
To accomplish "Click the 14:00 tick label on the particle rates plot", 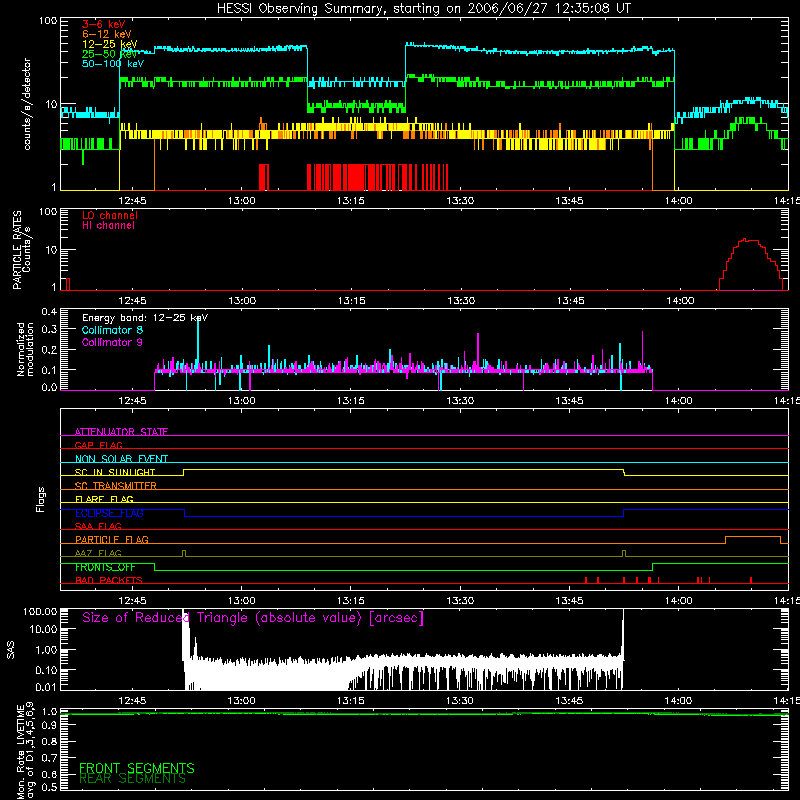I will (x=680, y=301).
